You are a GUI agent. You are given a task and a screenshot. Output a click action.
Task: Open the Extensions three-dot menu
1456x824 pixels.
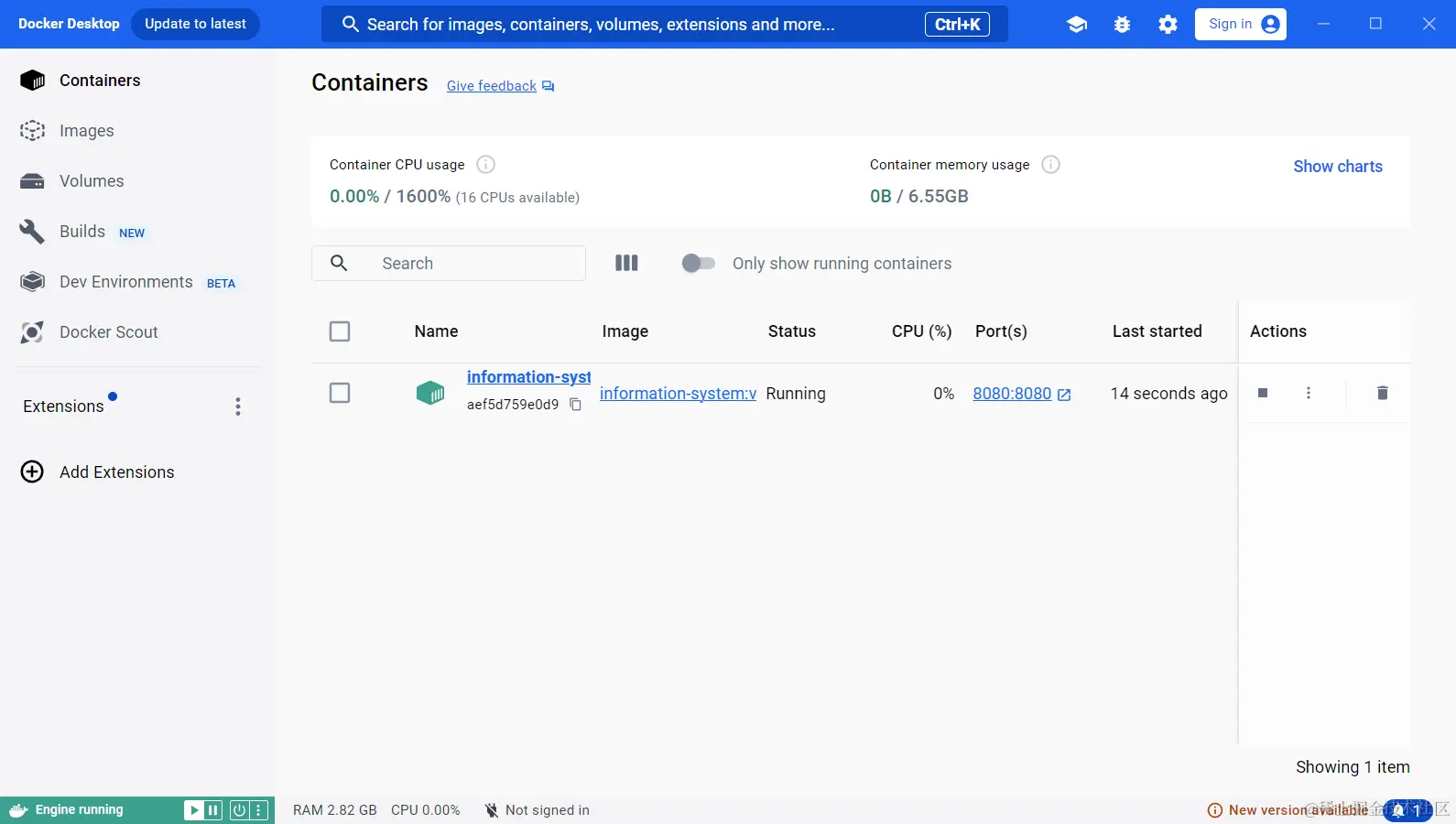tap(238, 407)
